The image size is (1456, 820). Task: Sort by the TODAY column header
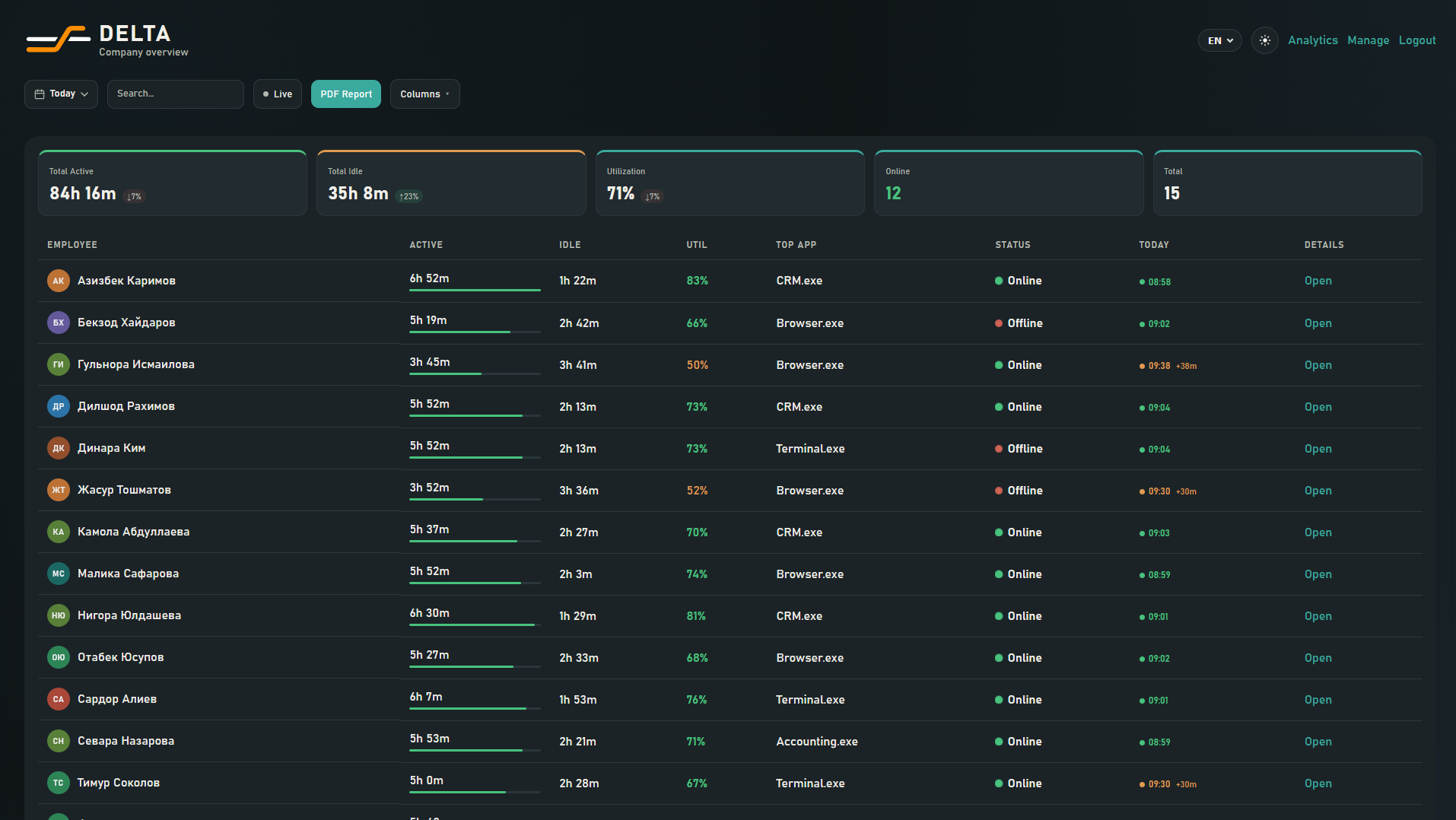click(1153, 245)
